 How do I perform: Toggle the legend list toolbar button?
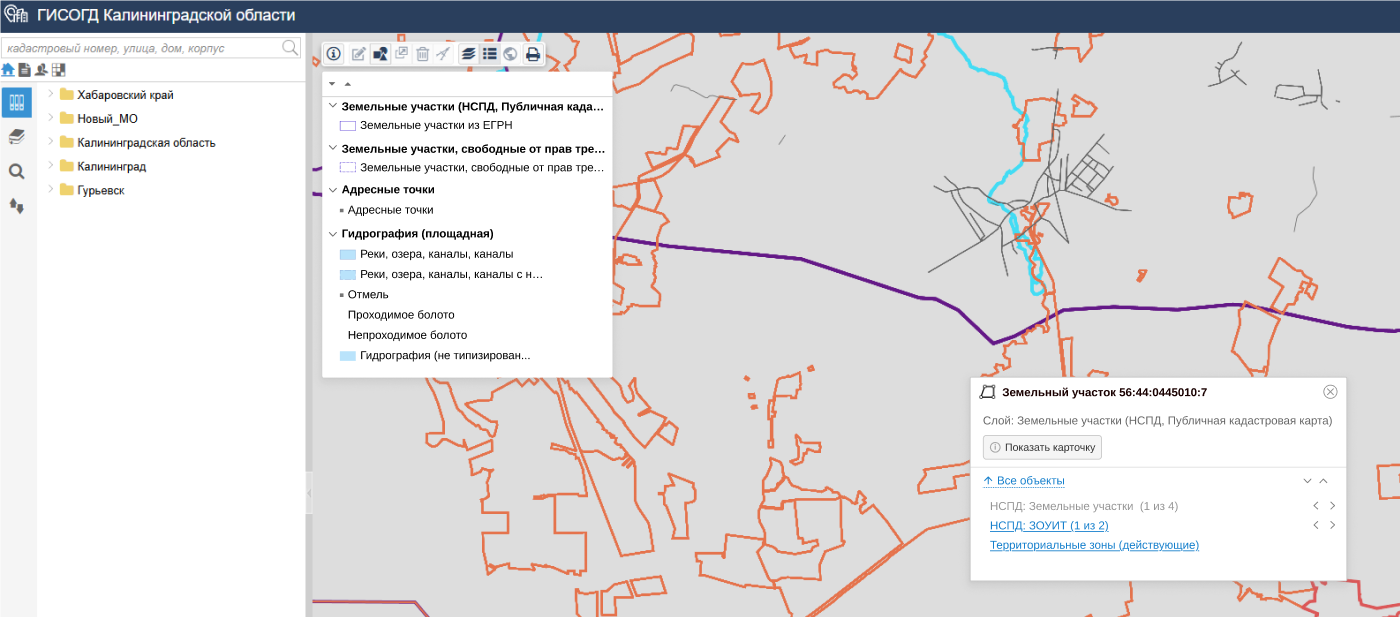pyautogui.click(x=489, y=54)
